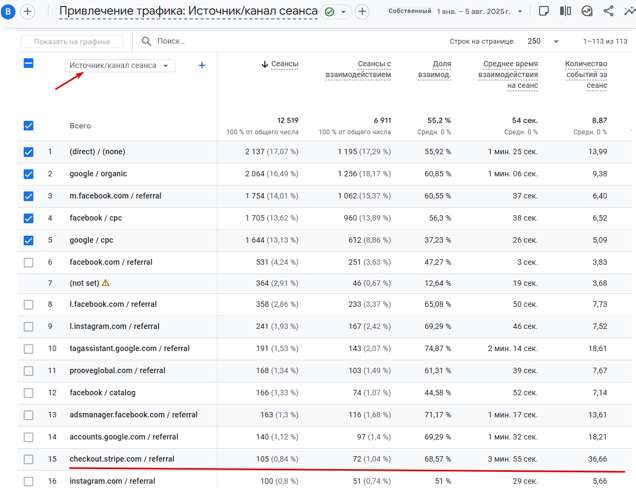This screenshot has height=491, width=636.
Task: Uncheck the (direct) / (none) row checkbox
Action: pos(28,152)
